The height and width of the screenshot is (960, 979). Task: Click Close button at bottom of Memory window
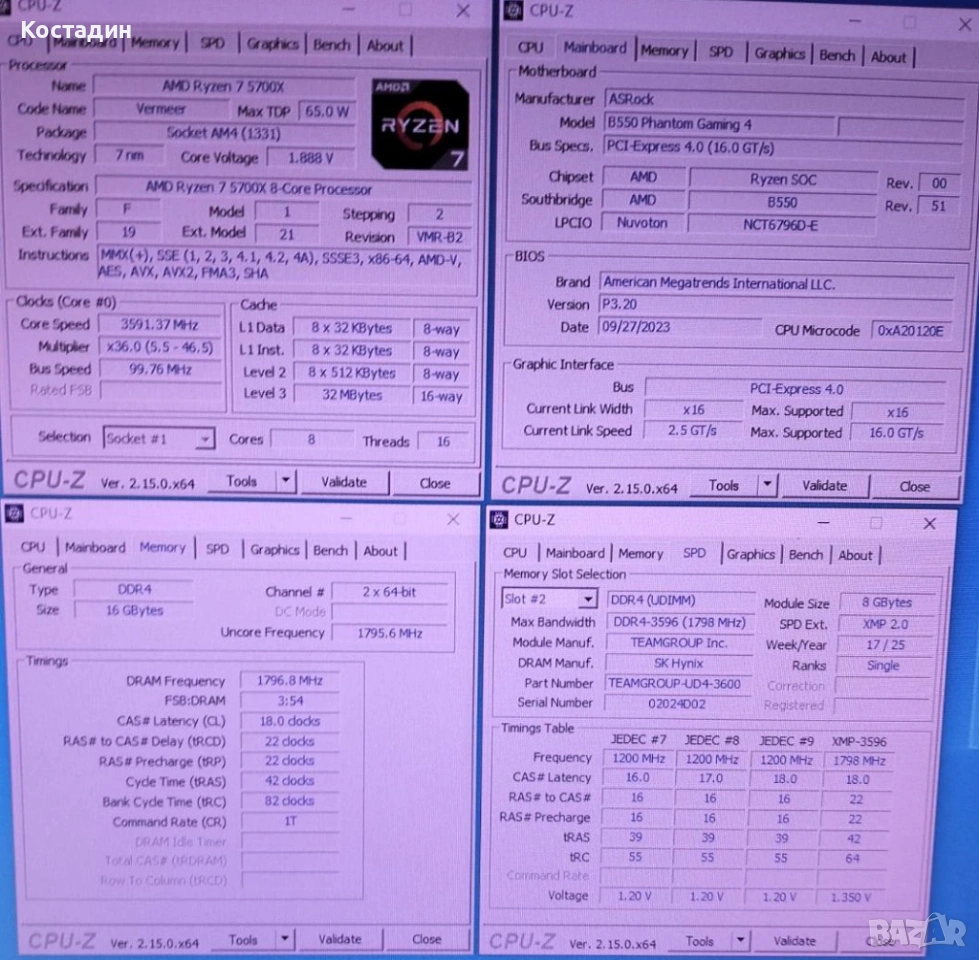click(x=426, y=939)
